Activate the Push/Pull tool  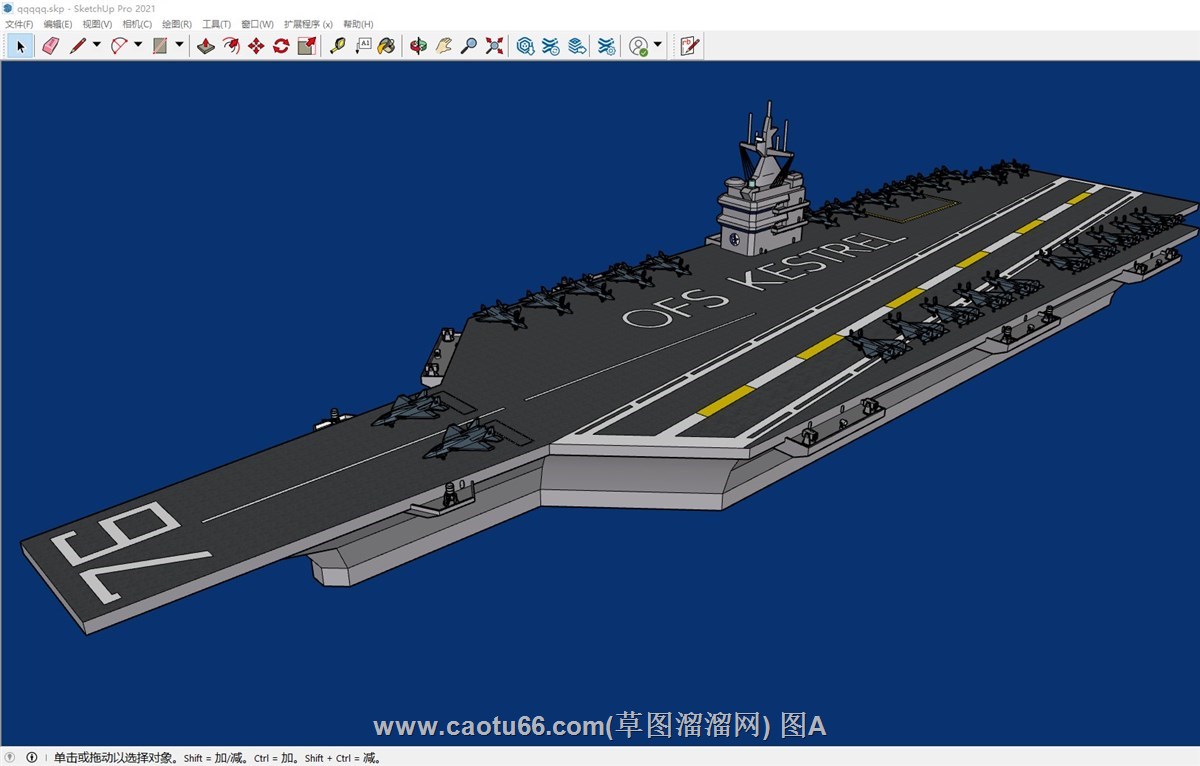[x=206, y=46]
